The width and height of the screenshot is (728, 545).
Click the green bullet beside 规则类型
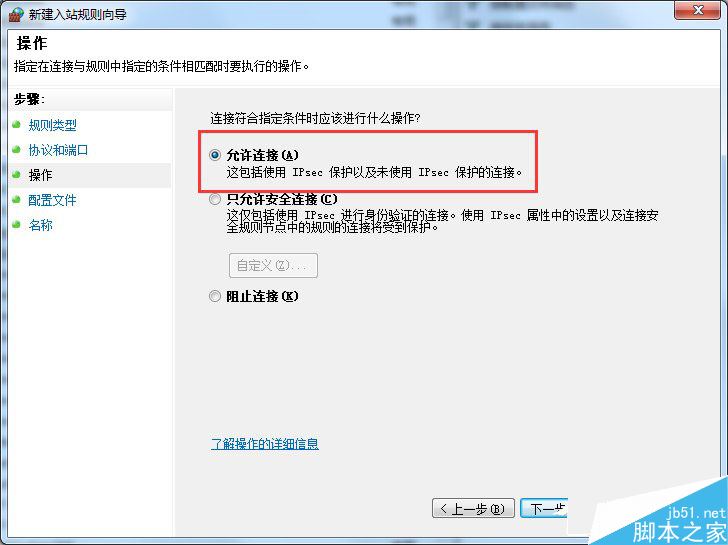point(17,124)
